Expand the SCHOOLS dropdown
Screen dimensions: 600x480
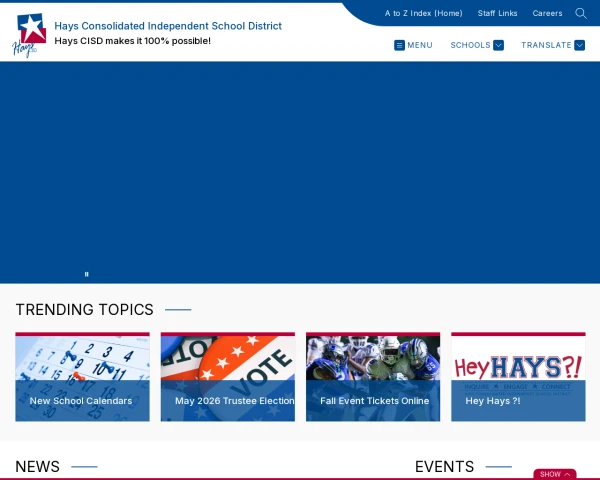tap(477, 45)
